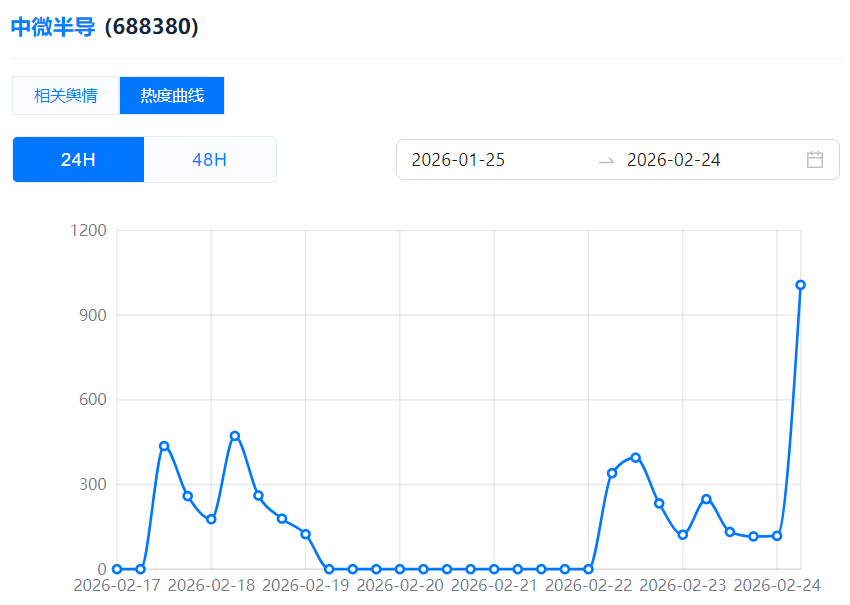Switch to the 48H time range
This screenshot has height=605, width=850.
[x=209, y=160]
